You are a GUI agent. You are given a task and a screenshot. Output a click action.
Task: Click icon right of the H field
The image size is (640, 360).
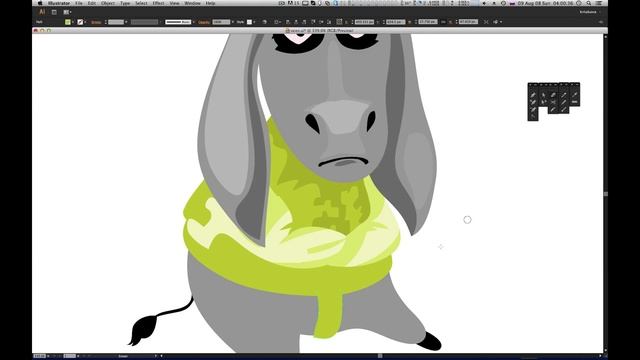pos(486,22)
